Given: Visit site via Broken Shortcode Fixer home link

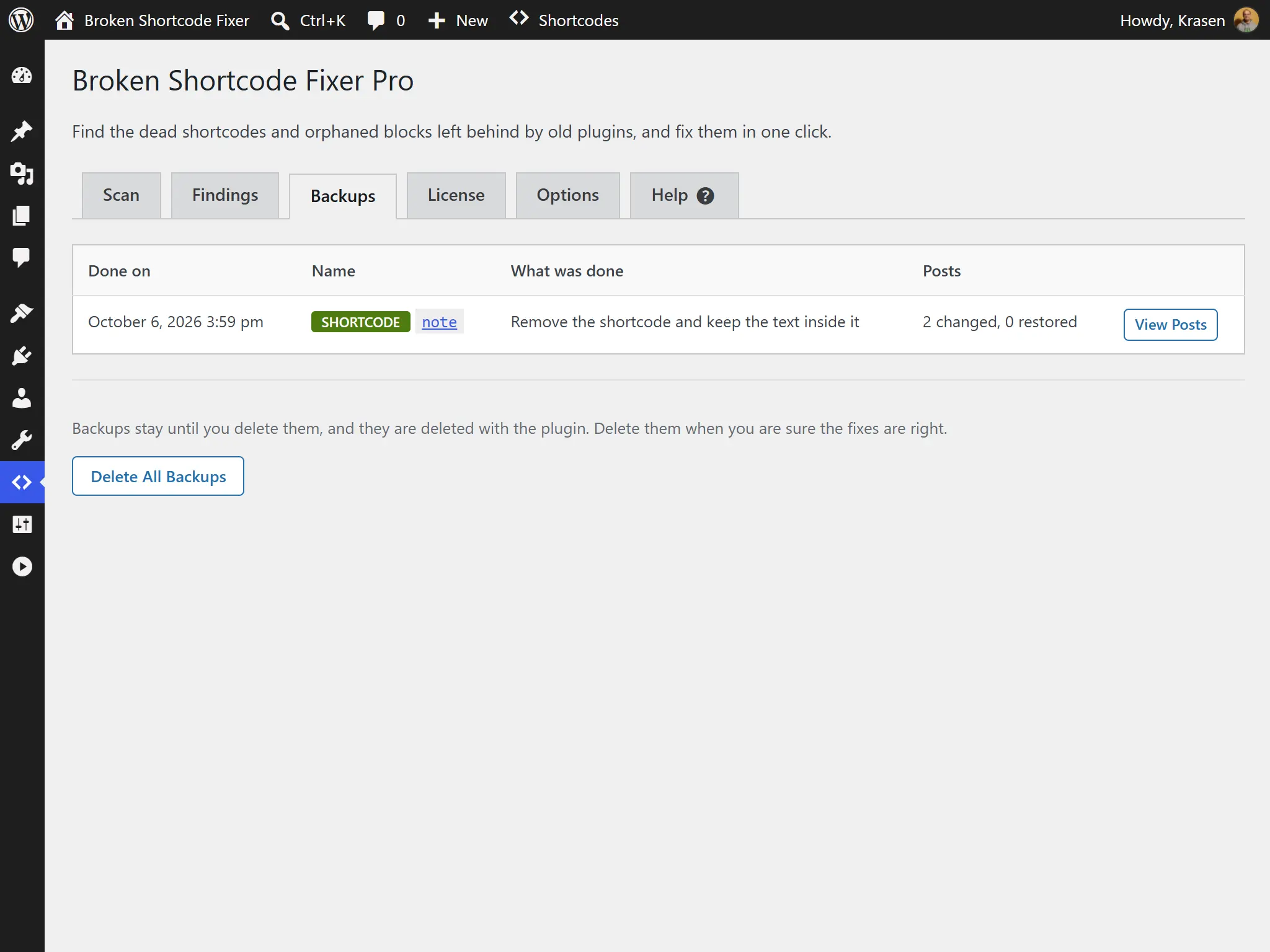Looking at the screenshot, I should (152, 20).
